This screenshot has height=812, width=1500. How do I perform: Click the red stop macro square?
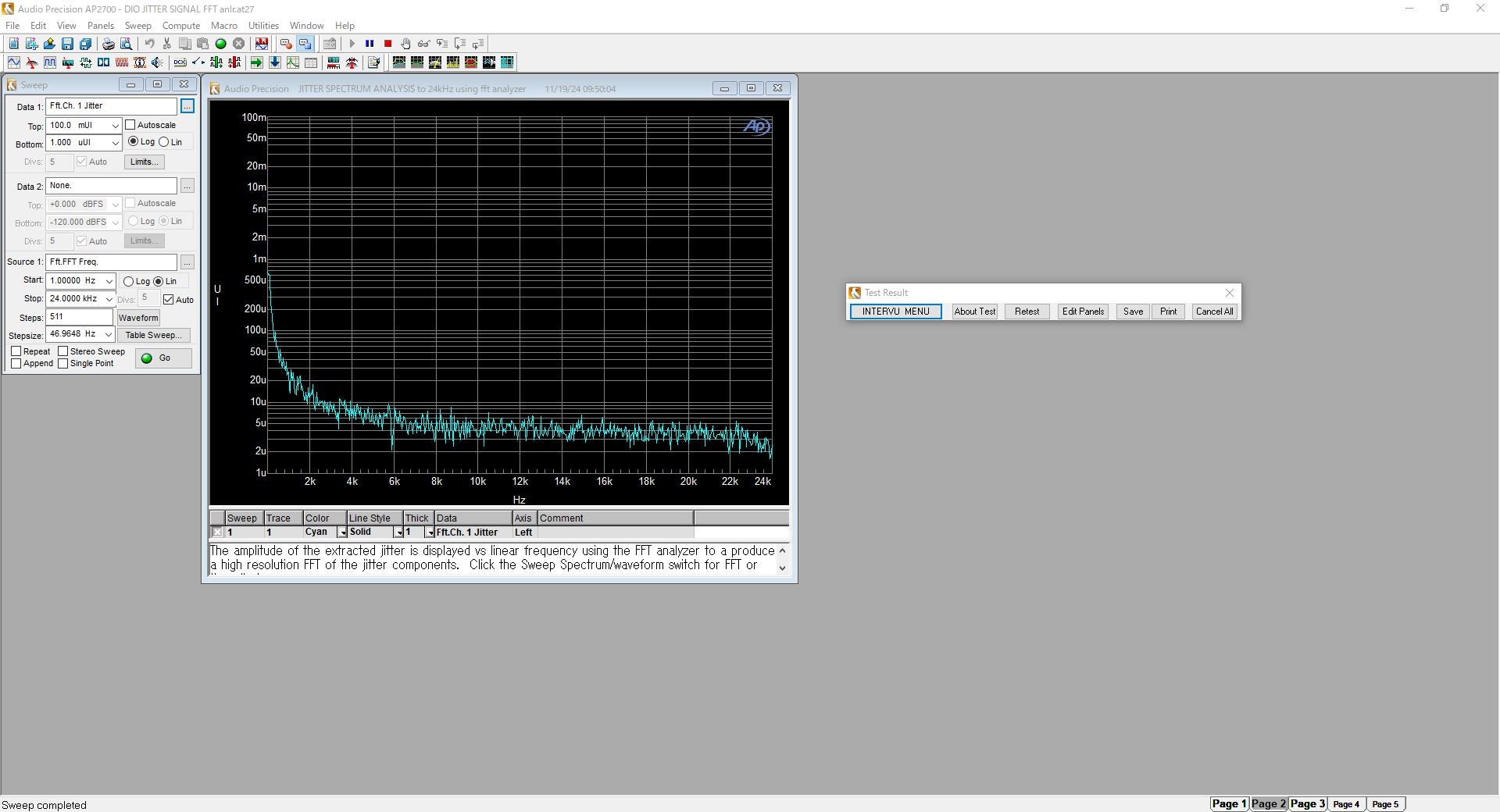[x=387, y=44]
